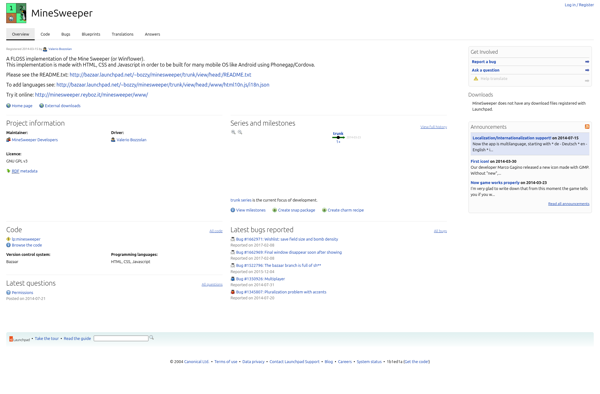Click the MineSweeper project logo icon
Image resolution: width=600 pixels, height=394 pixels.
tap(16, 13)
